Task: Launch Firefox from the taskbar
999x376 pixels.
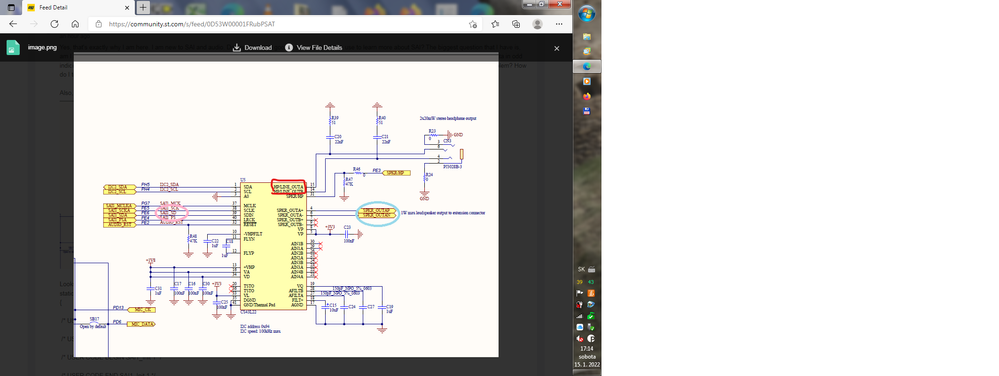Action: (x=587, y=96)
